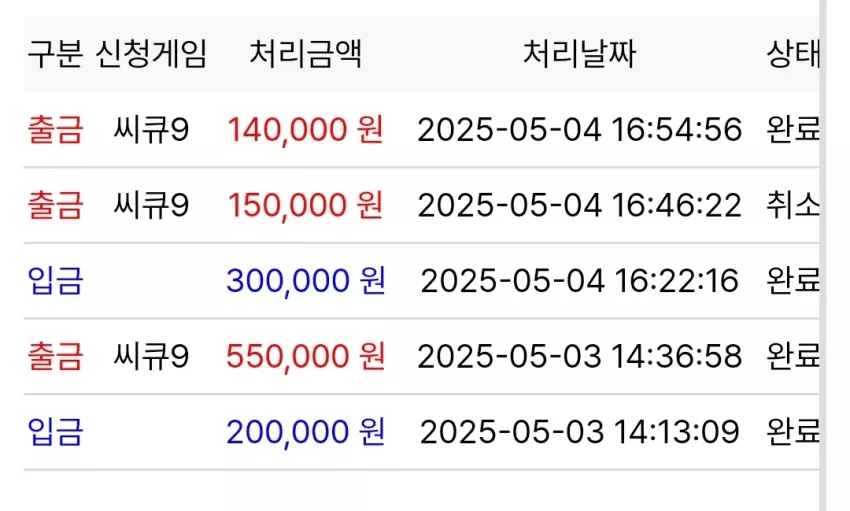The width and height of the screenshot is (850, 511).
Task: Select the 150,000 원 withdrawal amount
Action: click(x=305, y=205)
